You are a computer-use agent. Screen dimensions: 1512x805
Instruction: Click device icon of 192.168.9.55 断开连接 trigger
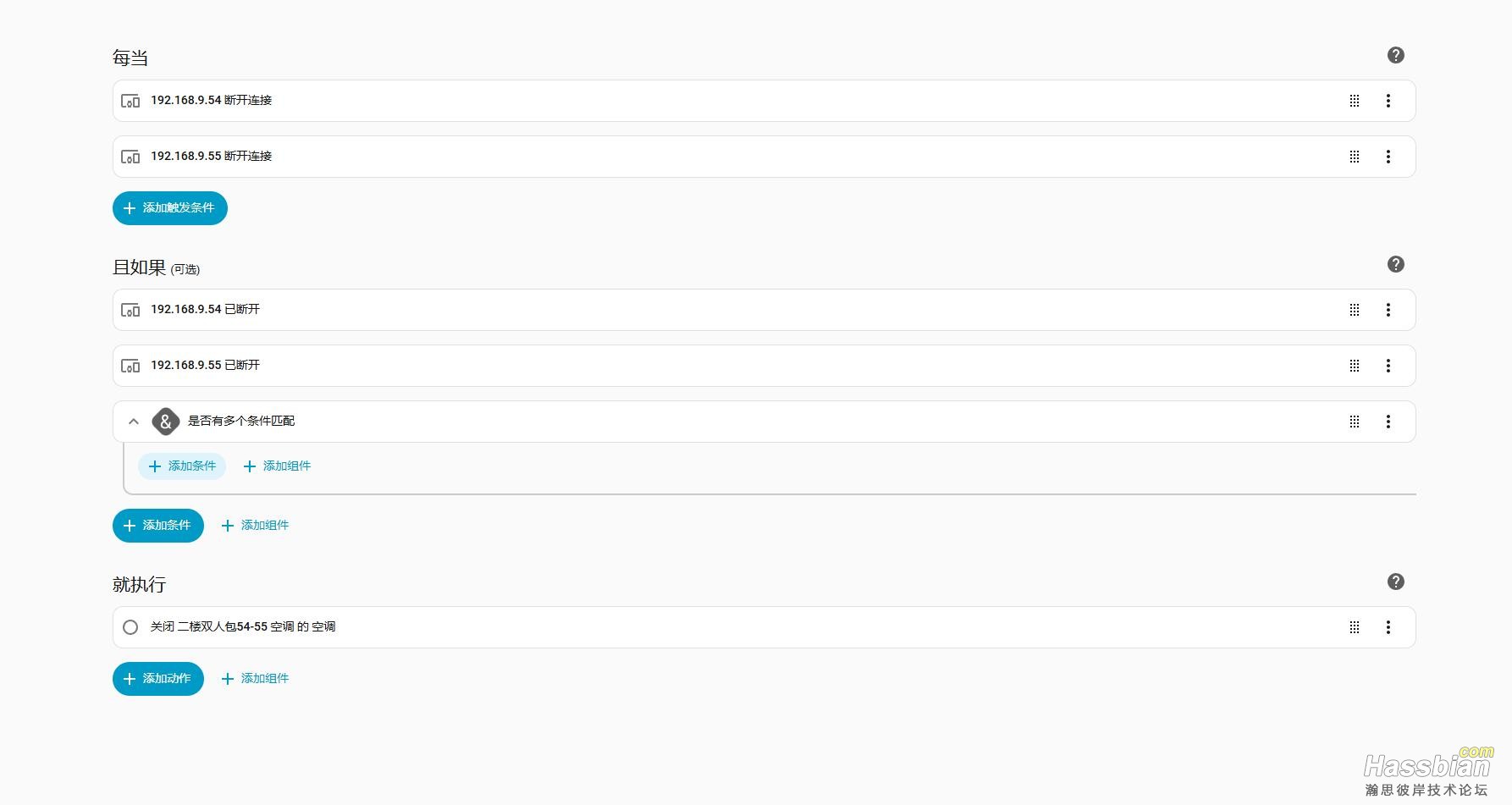(x=130, y=157)
